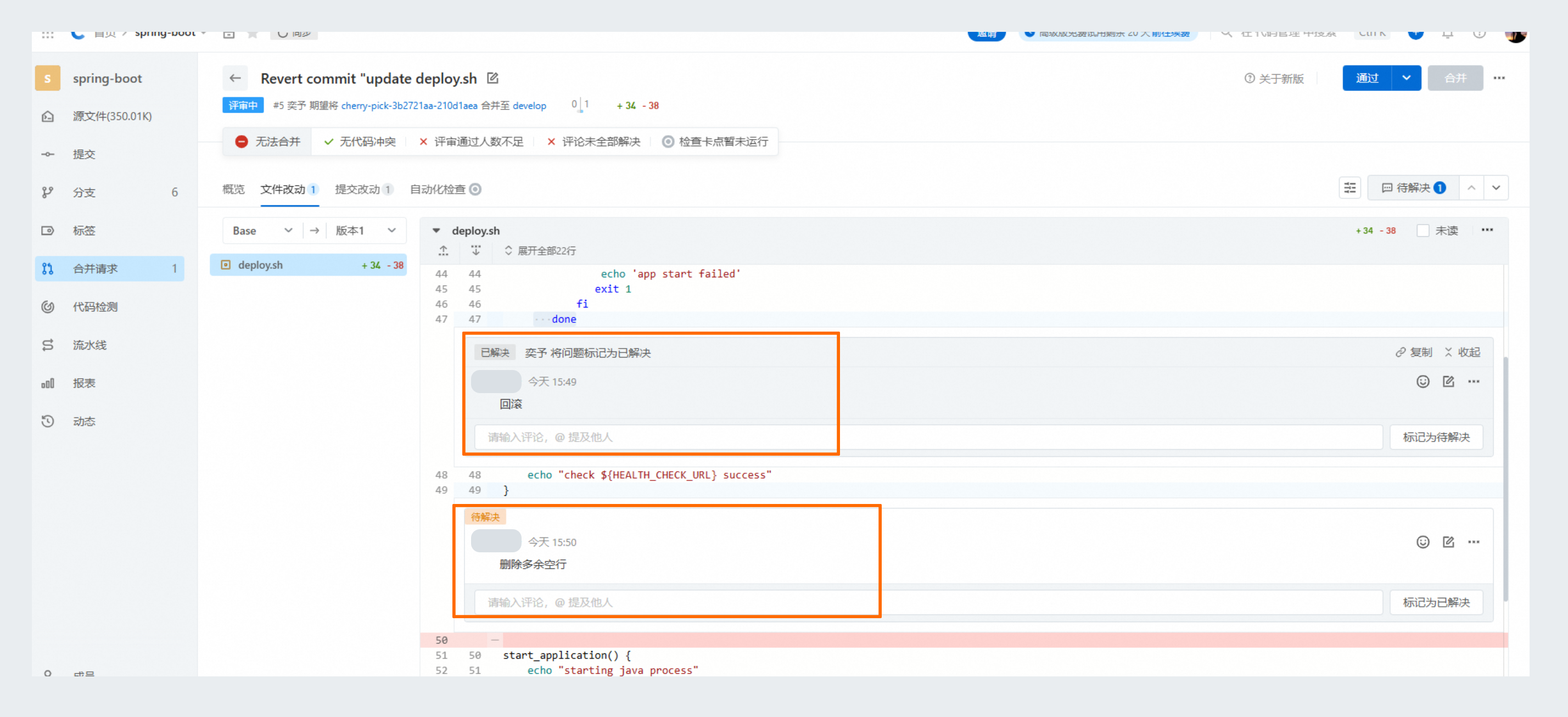Switch to the 提交改动 commit changes tab

click(364, 189)
